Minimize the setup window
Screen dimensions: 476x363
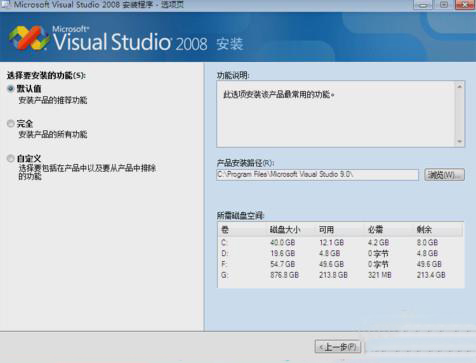point(424,5)
